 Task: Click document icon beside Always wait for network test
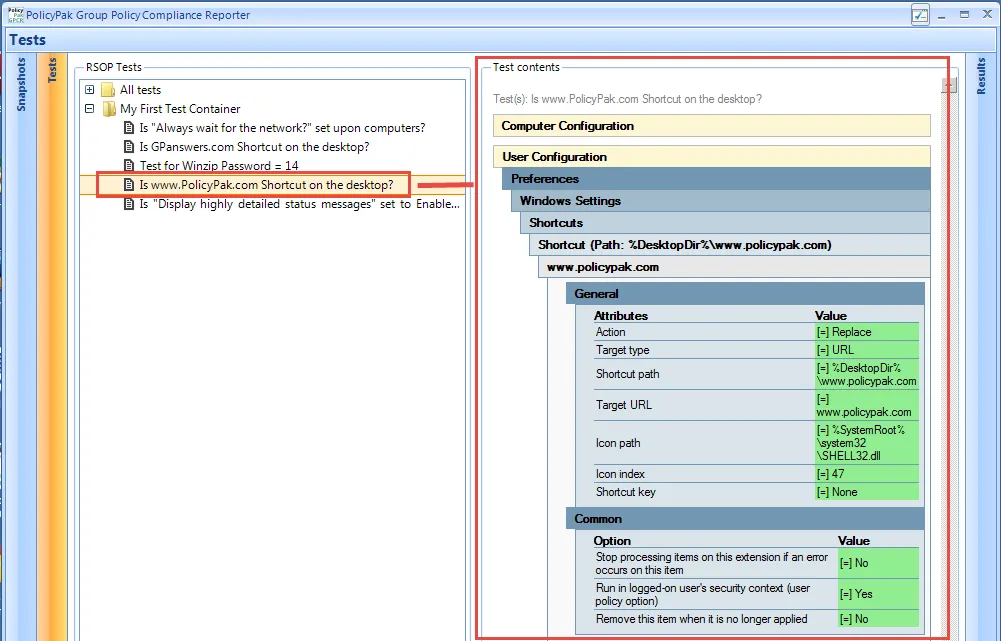click(x=129, y=128)
